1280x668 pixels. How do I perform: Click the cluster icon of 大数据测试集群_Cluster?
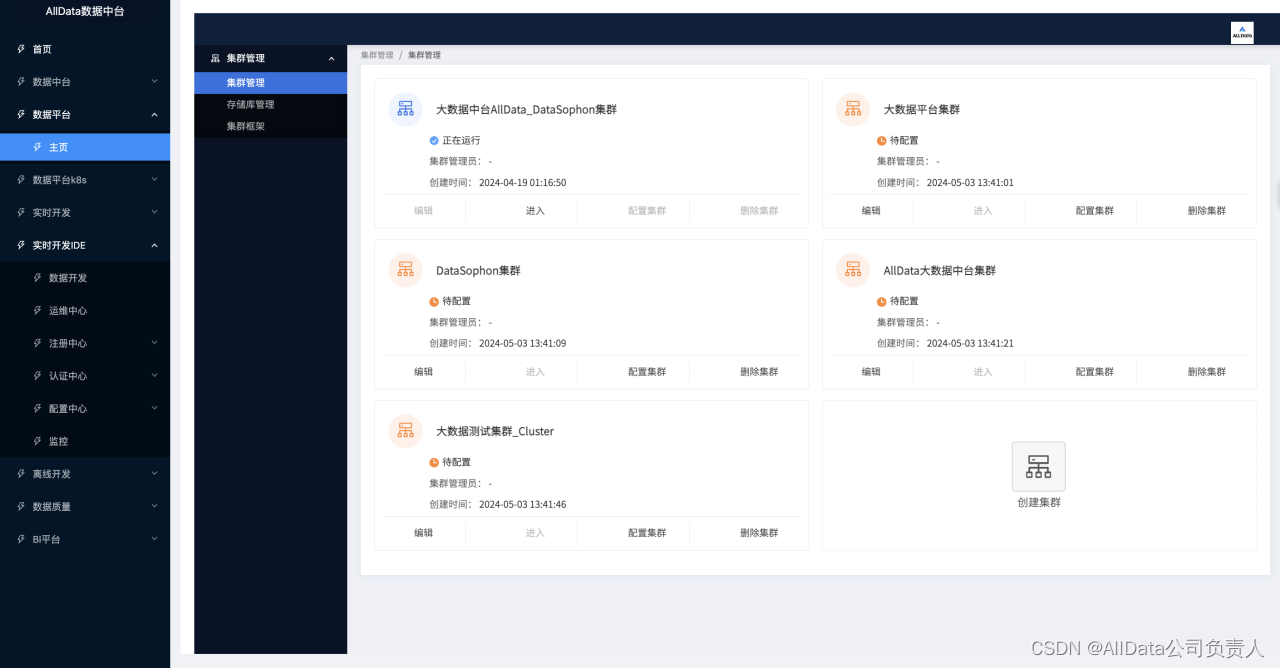pyautogui.click(x=405, y=431)
